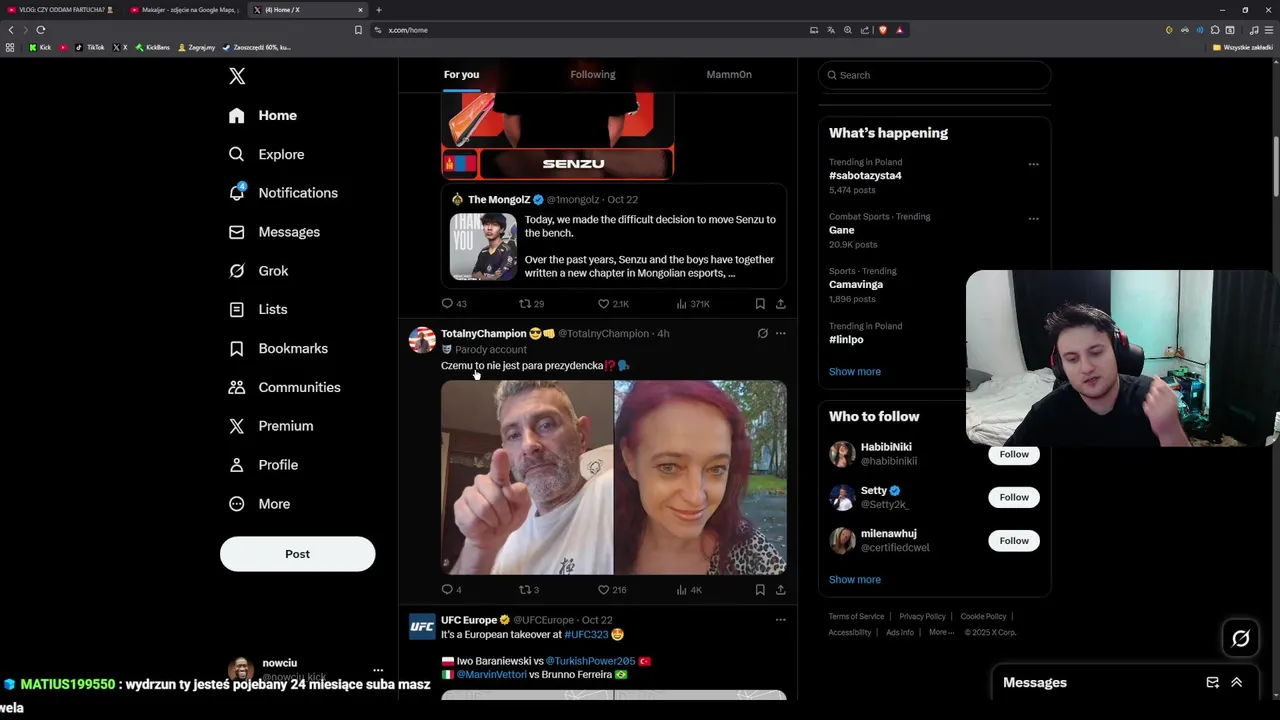The width and height of the screenshot is (1280, 720).
Task: Open Notifications with the bell icon
Action: [284, 193]
